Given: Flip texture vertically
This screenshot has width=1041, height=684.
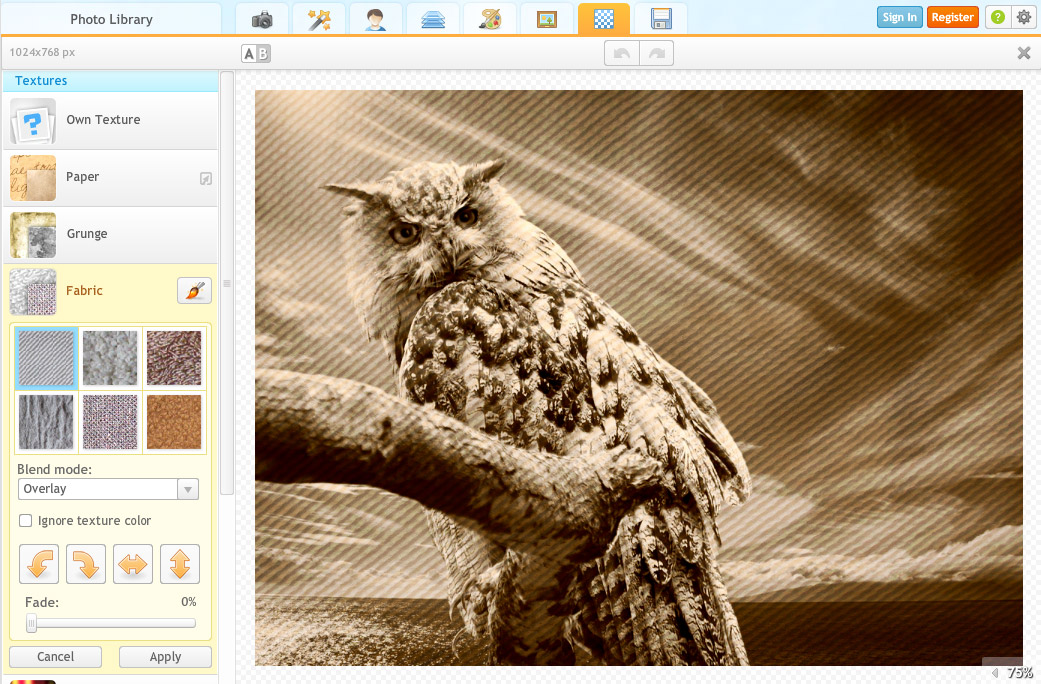Looking at the screenshot, I should [x=180, y=564].
